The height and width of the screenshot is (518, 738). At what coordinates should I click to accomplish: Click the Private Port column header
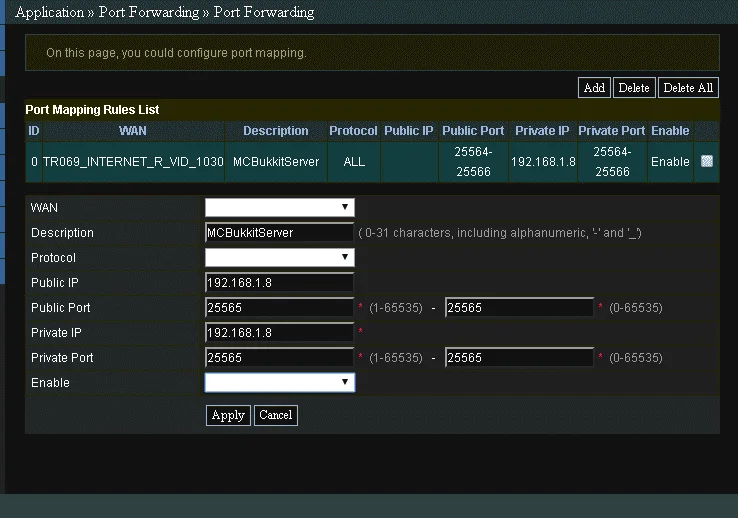click(612, 131)
